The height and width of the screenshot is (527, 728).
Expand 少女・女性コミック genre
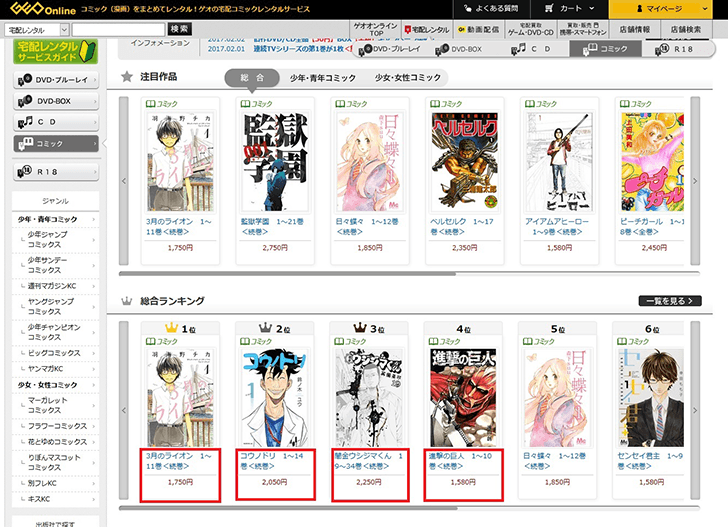click(55, 385)
